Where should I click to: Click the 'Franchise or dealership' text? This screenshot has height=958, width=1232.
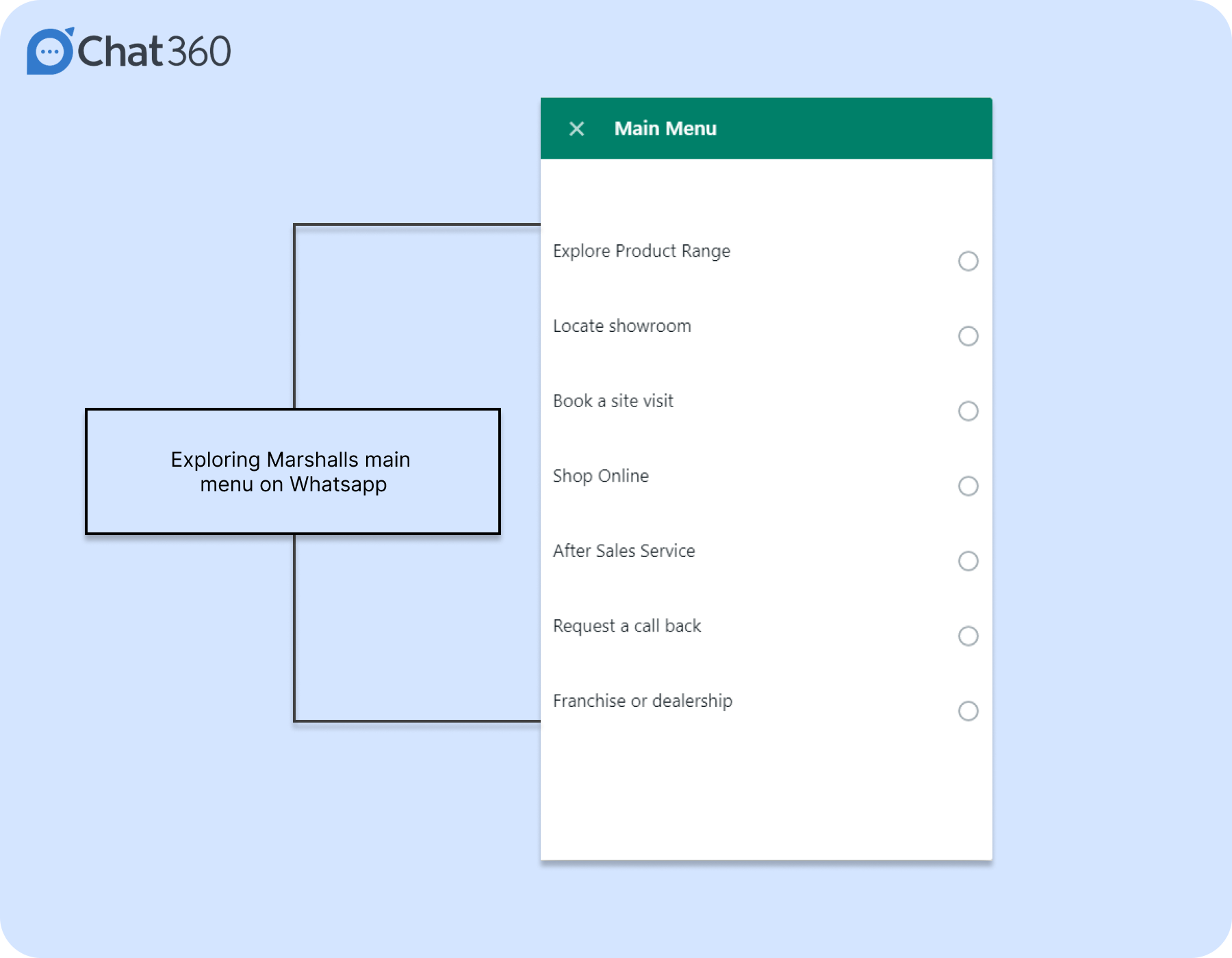[x=642, y=701]
